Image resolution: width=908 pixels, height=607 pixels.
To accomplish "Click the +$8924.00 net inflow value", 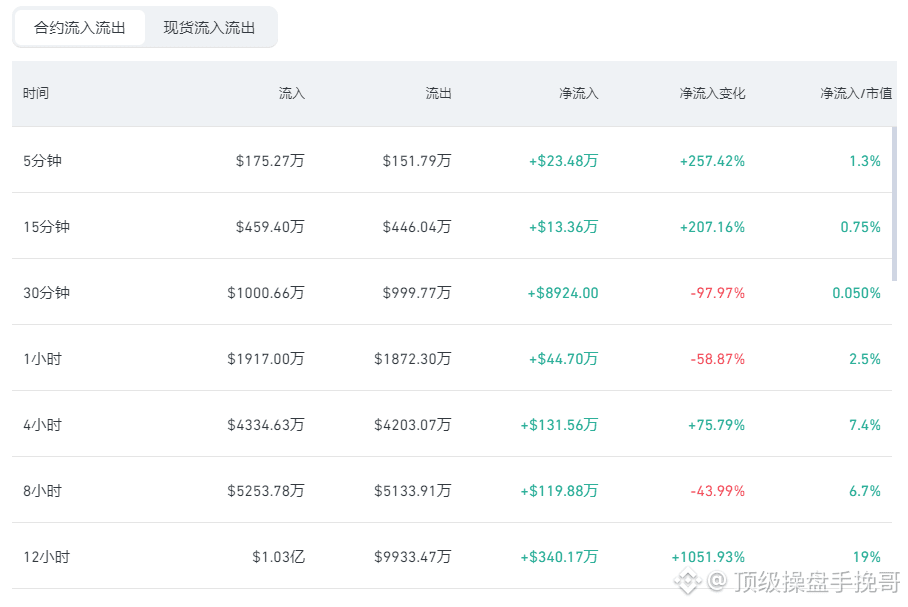I will 562,292.
